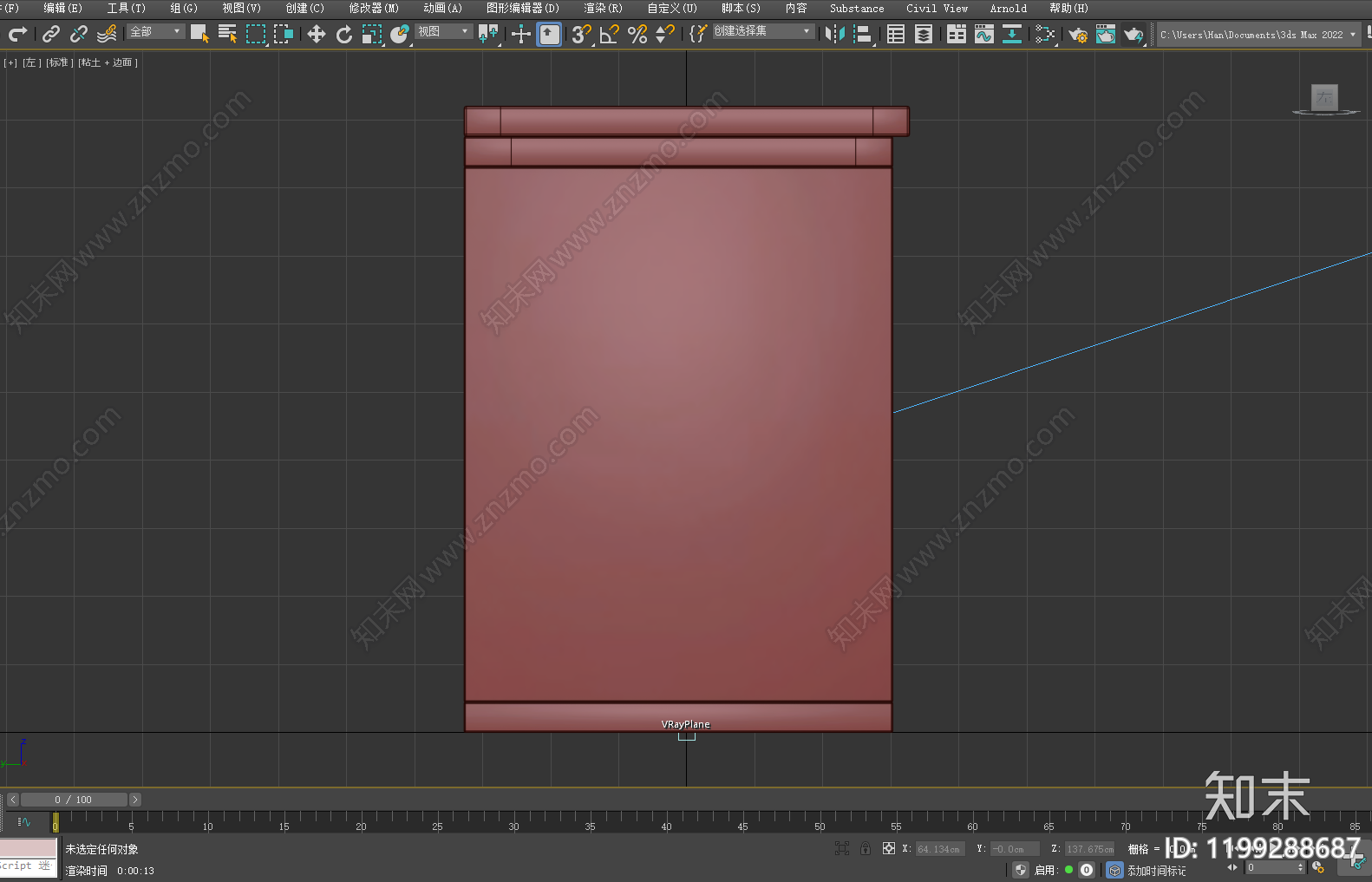Image resolution: width=1372 pixels, height=882 pixels.
Task: Open Render Setup teapot-gear icon
Action: [x=1078, y=34]
